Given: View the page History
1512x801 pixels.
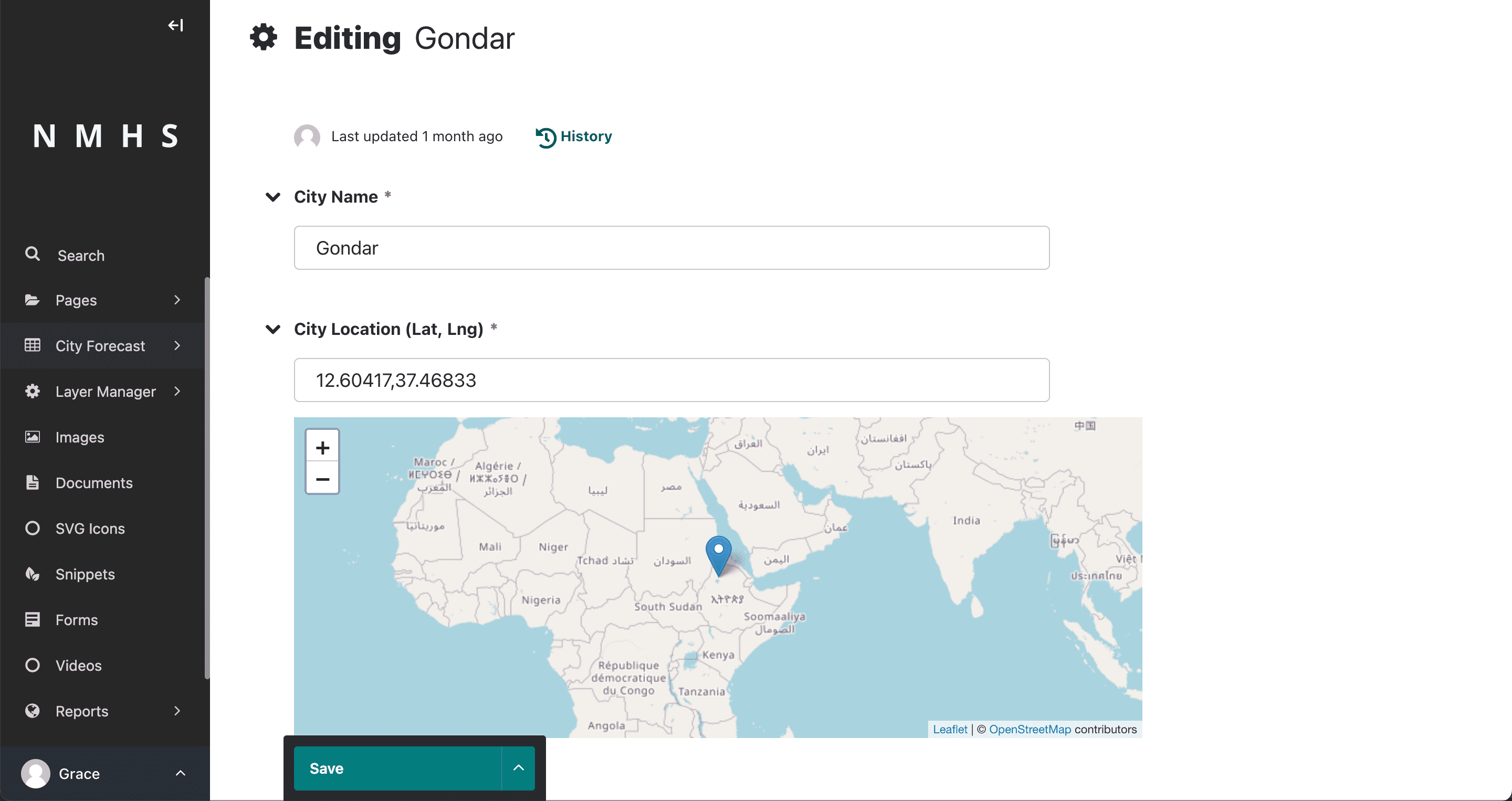Looking at the screenshot, I should [x=573, y=136].
